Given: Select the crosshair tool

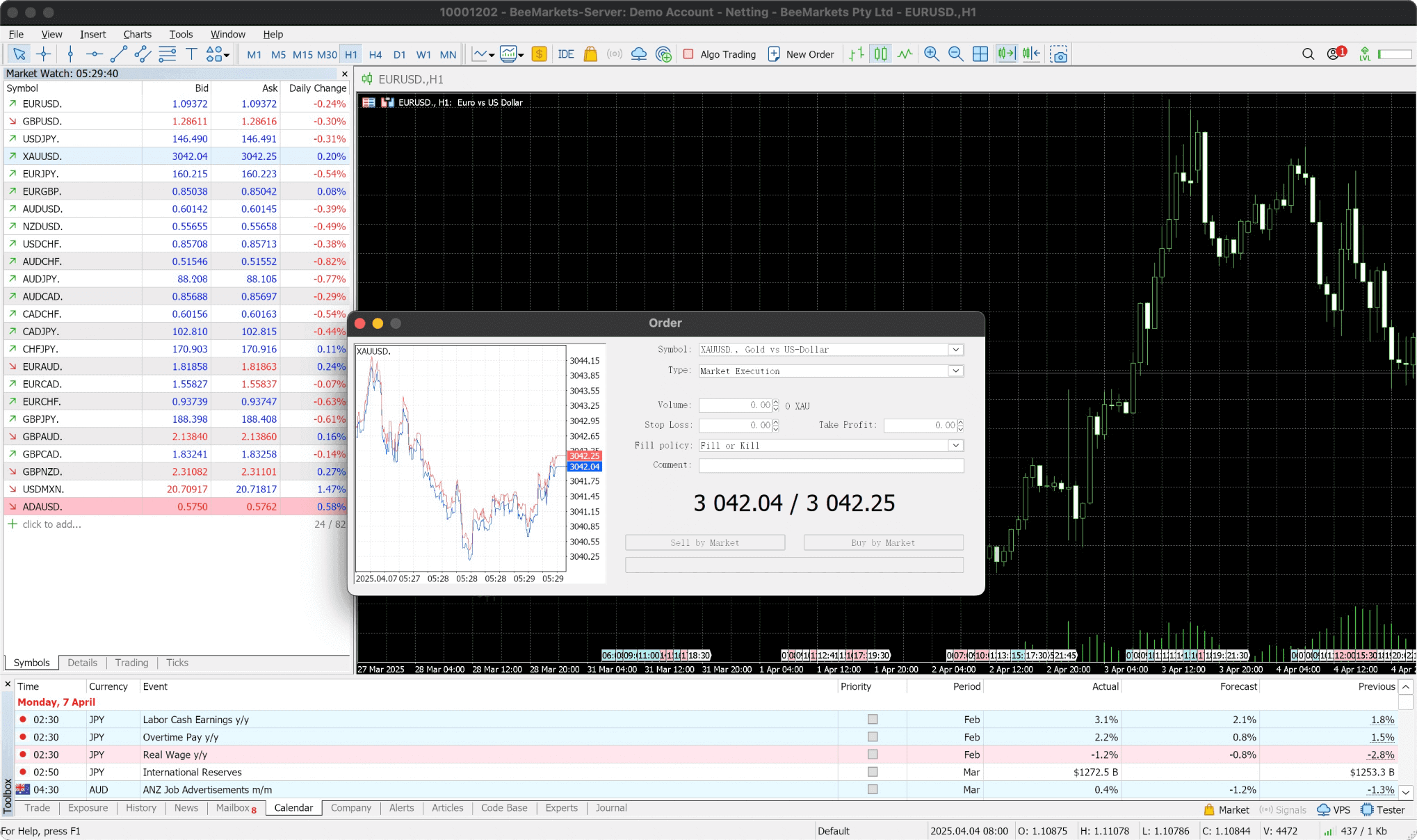Looking at the screenshot, I should (x=43, y=54).
